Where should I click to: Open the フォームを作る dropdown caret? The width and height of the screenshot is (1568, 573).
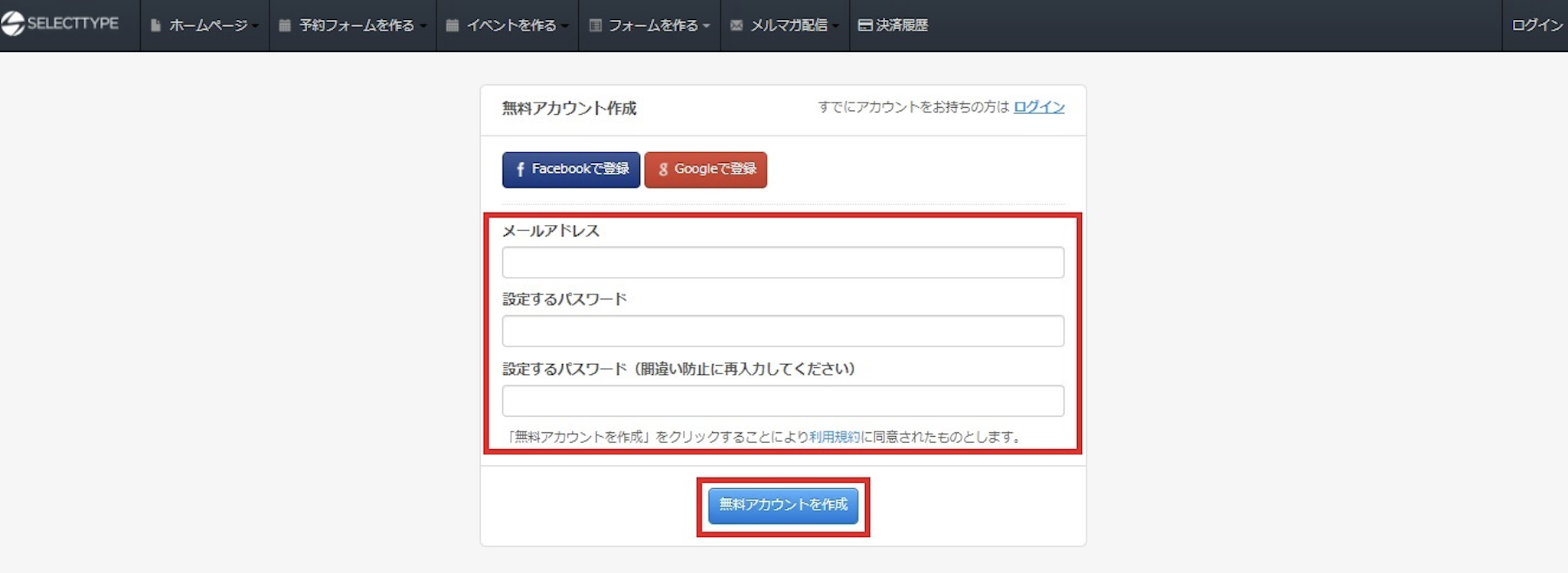[706, 26]
